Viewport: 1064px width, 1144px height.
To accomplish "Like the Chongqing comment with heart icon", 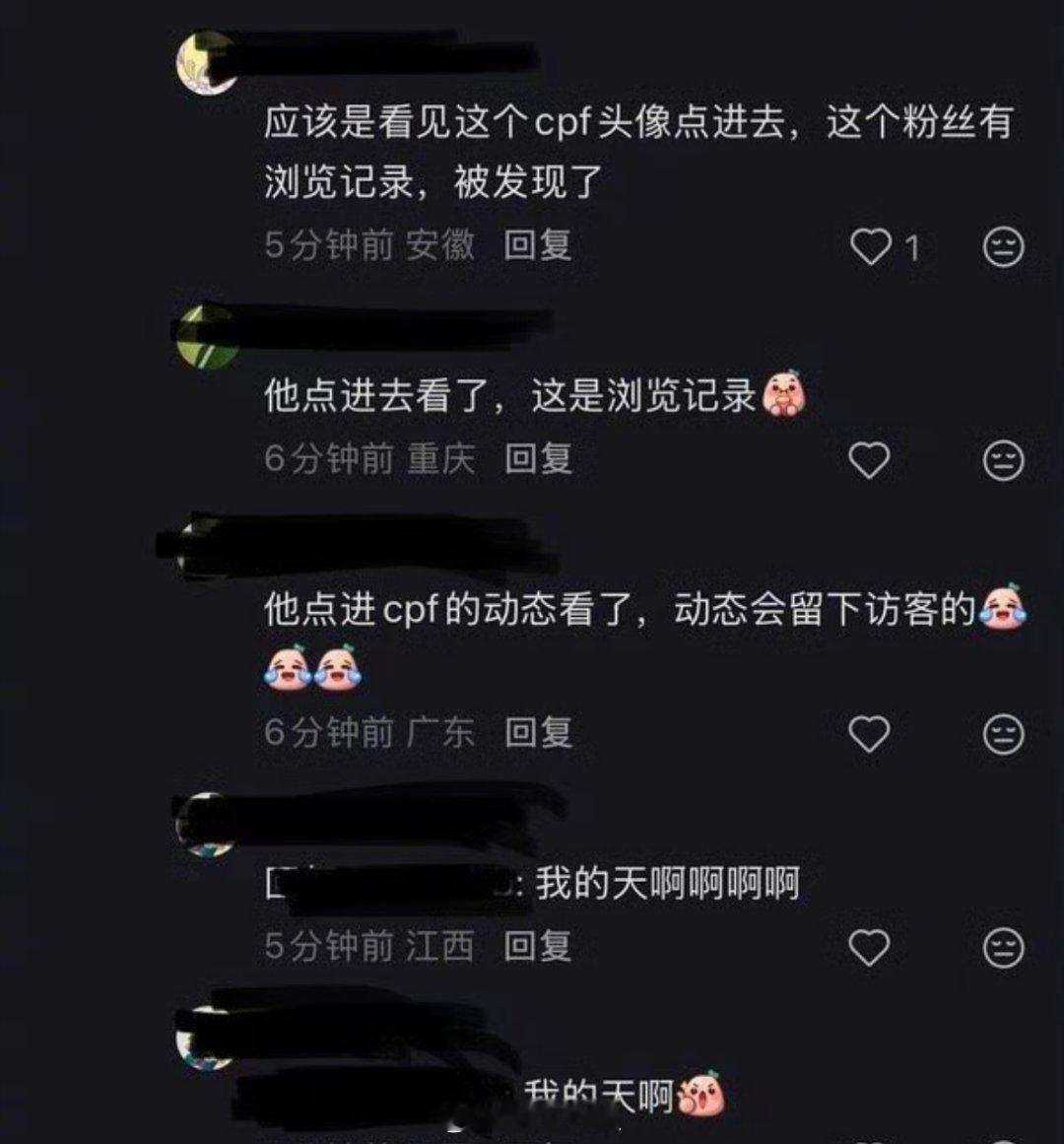I will coord(869,460).
